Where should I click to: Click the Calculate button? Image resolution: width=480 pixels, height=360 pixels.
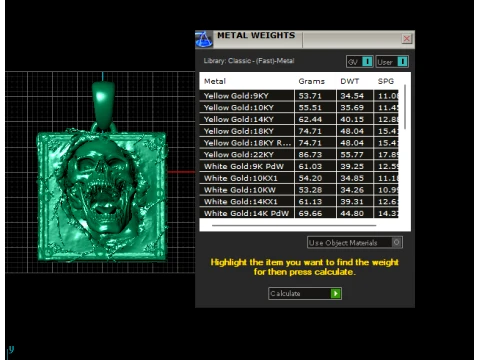click(x=305, y=293)
